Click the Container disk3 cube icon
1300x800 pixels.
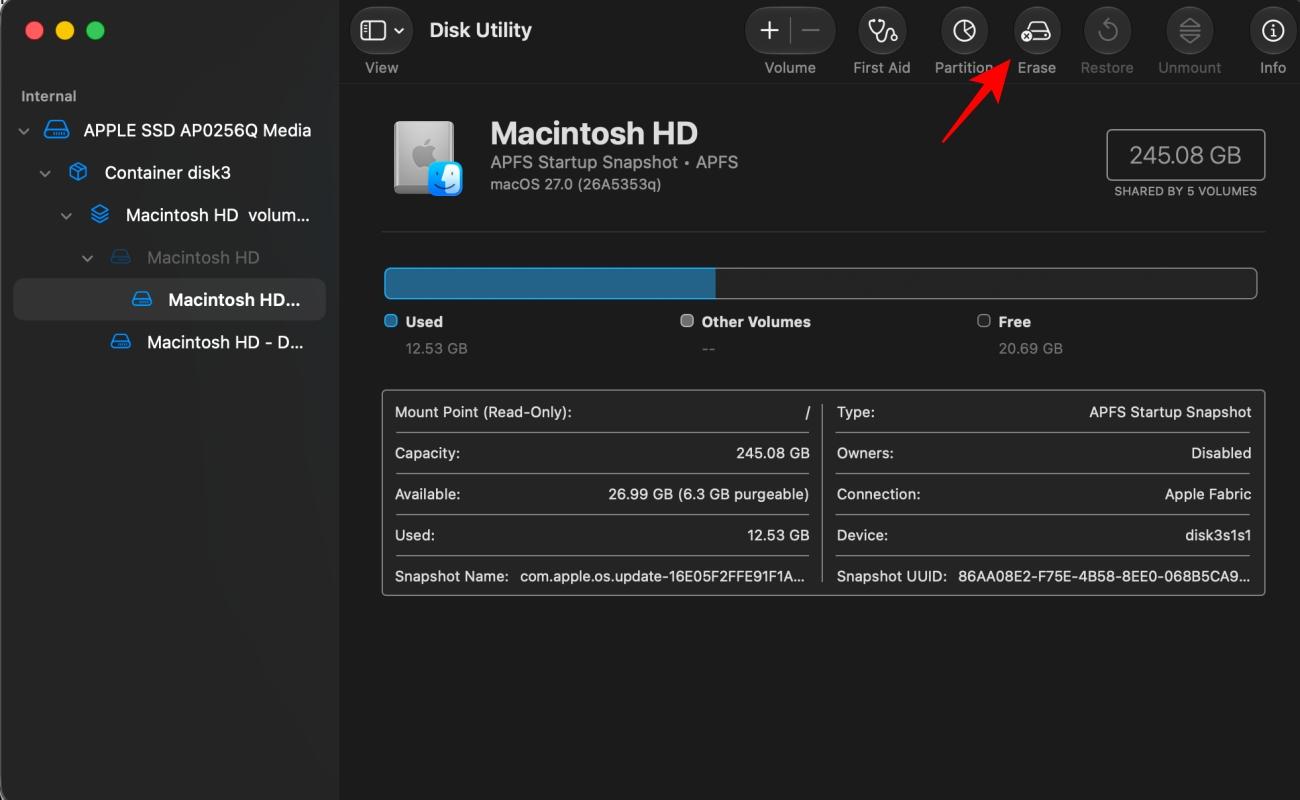78,172
